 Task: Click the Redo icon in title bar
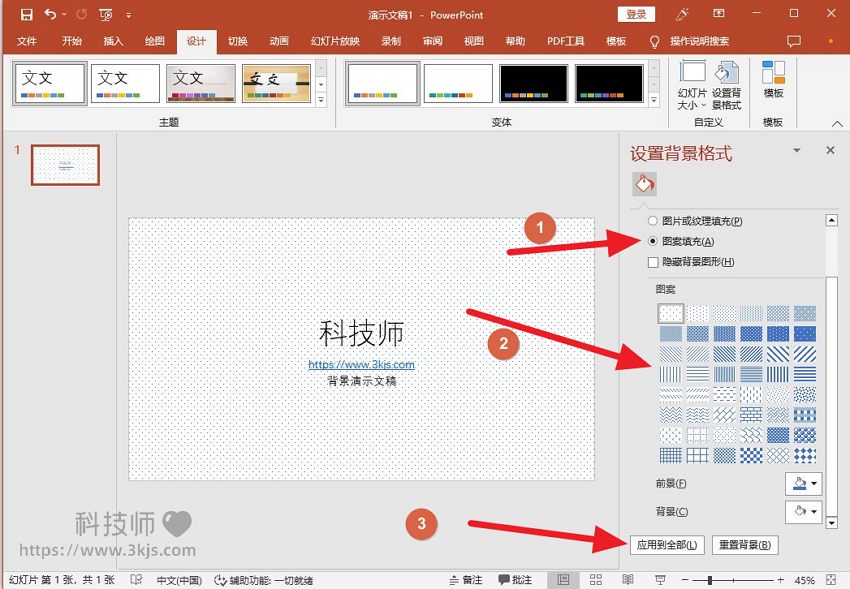click(x=82, y=15)
